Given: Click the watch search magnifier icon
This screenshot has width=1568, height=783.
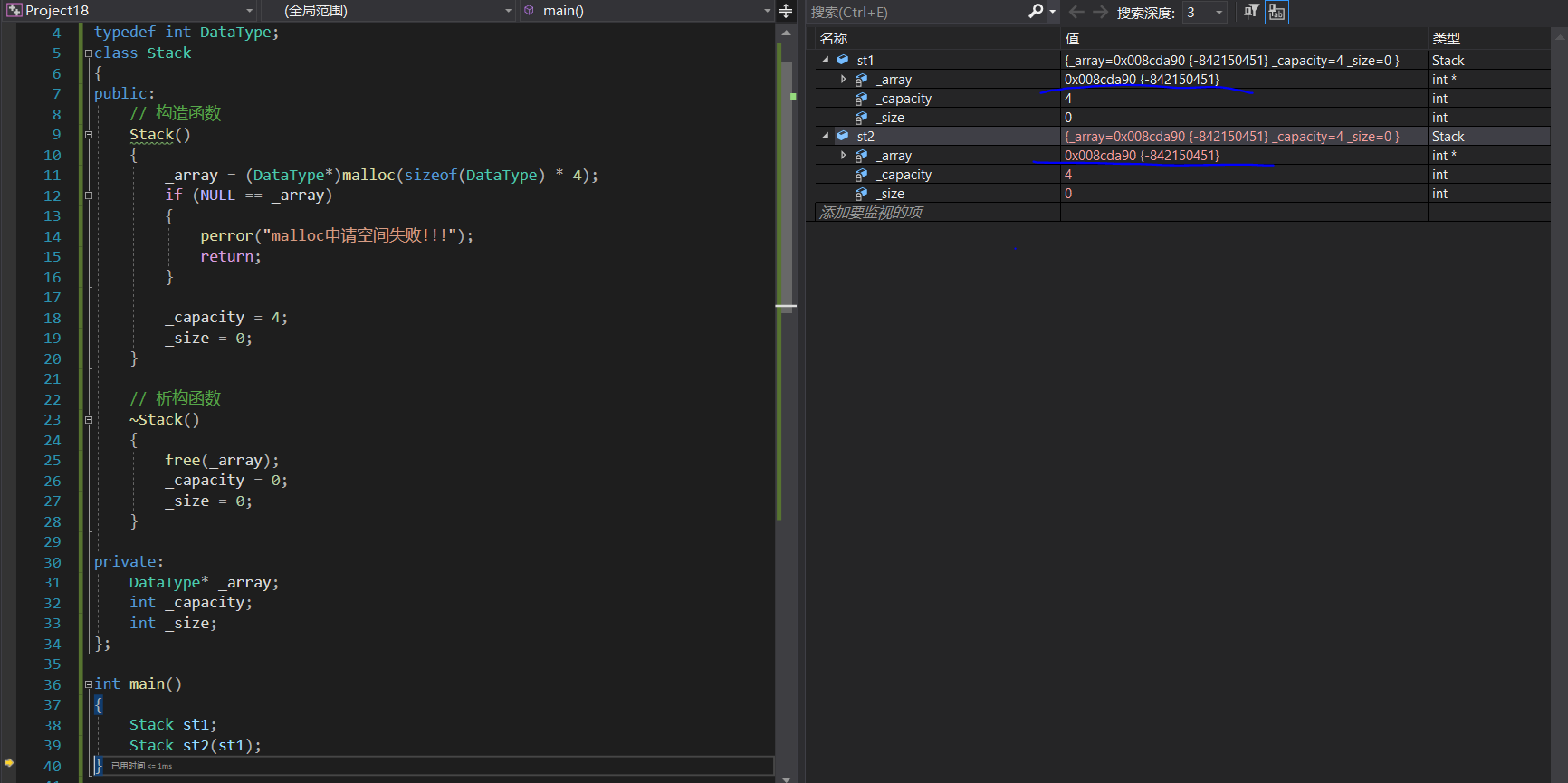Looking at the screenshot, I should coord(1036,12).
